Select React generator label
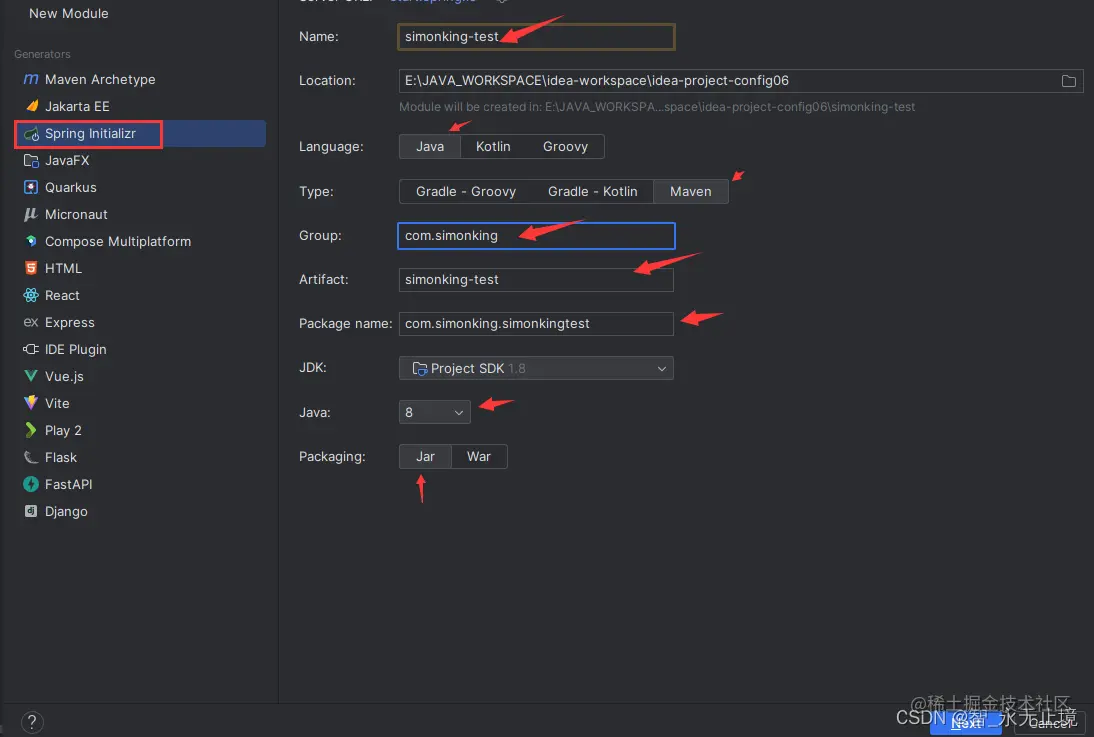Viewport: 1094px width, 737px height. [x=62, y=295]
